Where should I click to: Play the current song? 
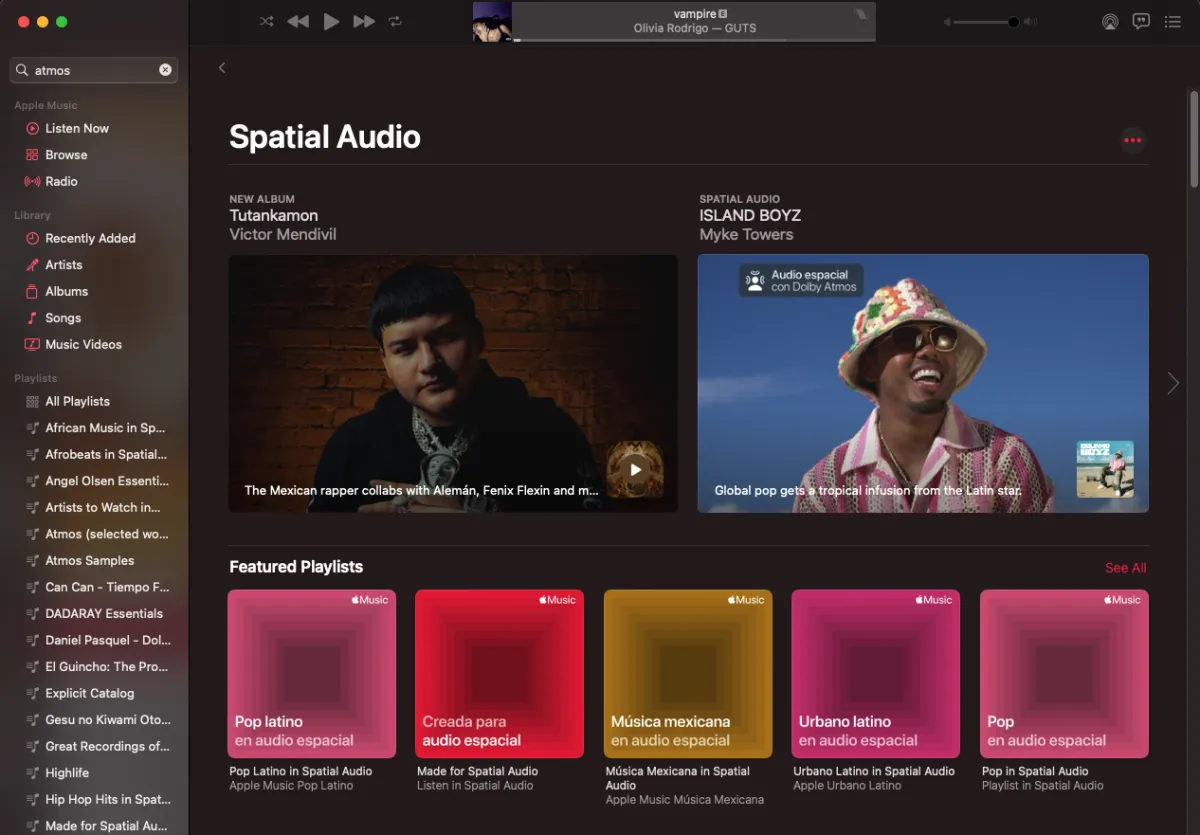331,21
